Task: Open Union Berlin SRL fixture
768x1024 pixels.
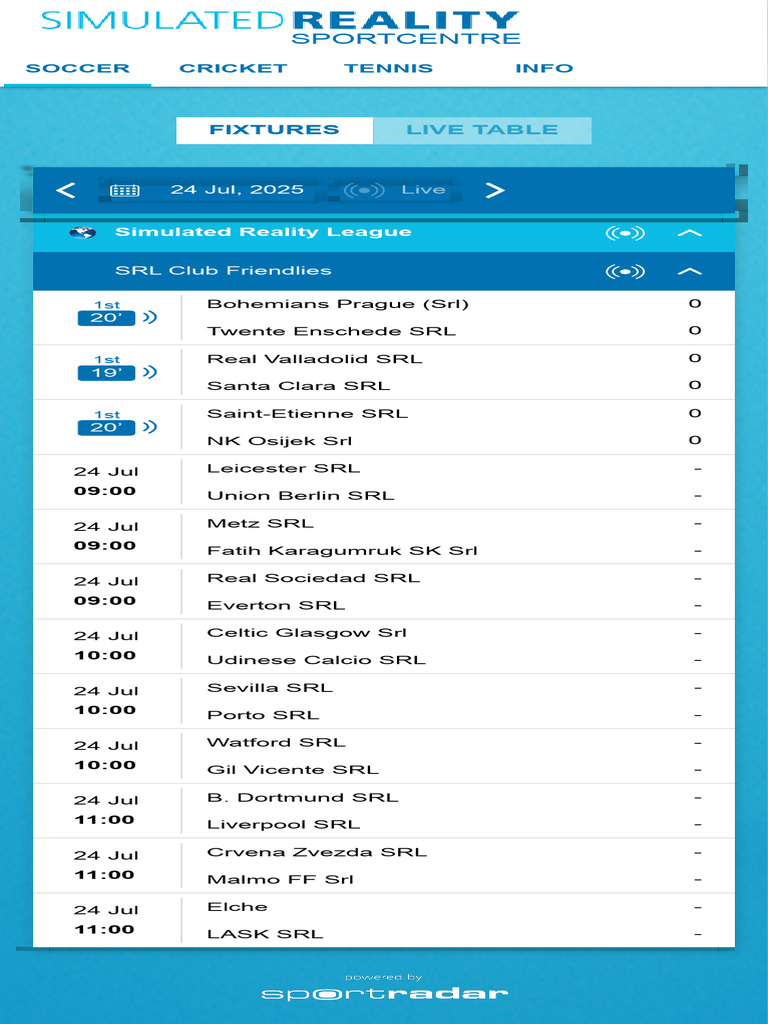Action: click(x=300, y=496)
